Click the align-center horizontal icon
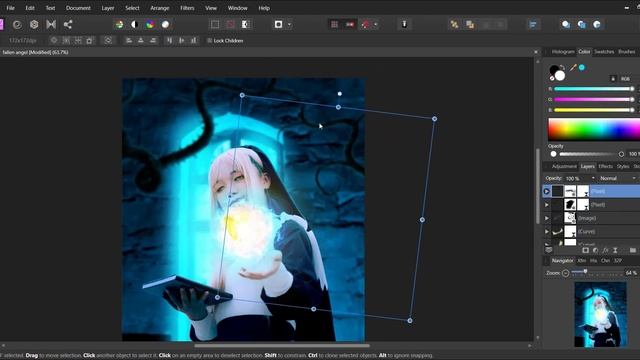The height and width of the screenshot is (360, 640). [141, 40]
